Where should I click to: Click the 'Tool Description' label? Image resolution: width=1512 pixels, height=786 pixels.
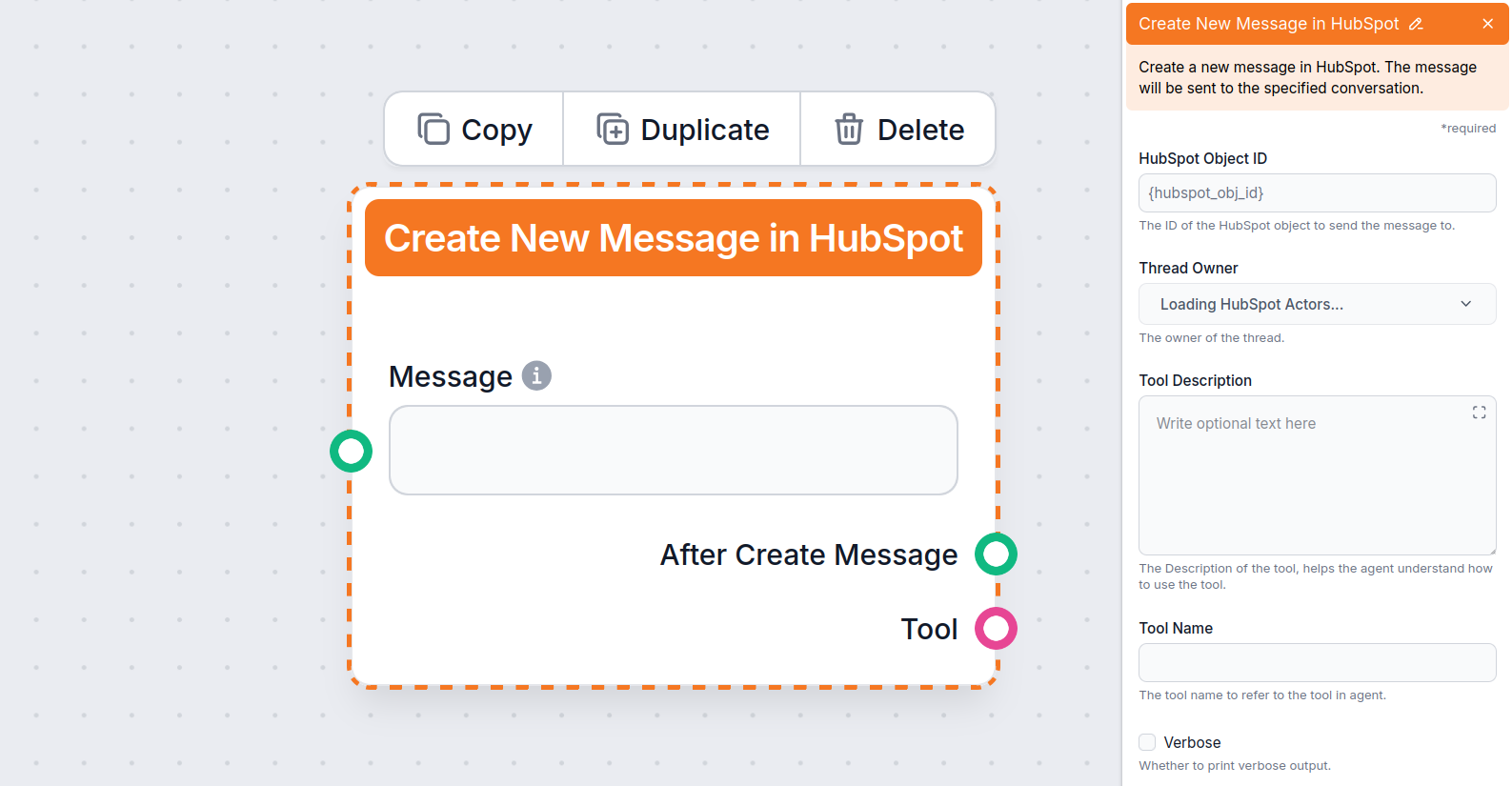tap(1195, 380)
